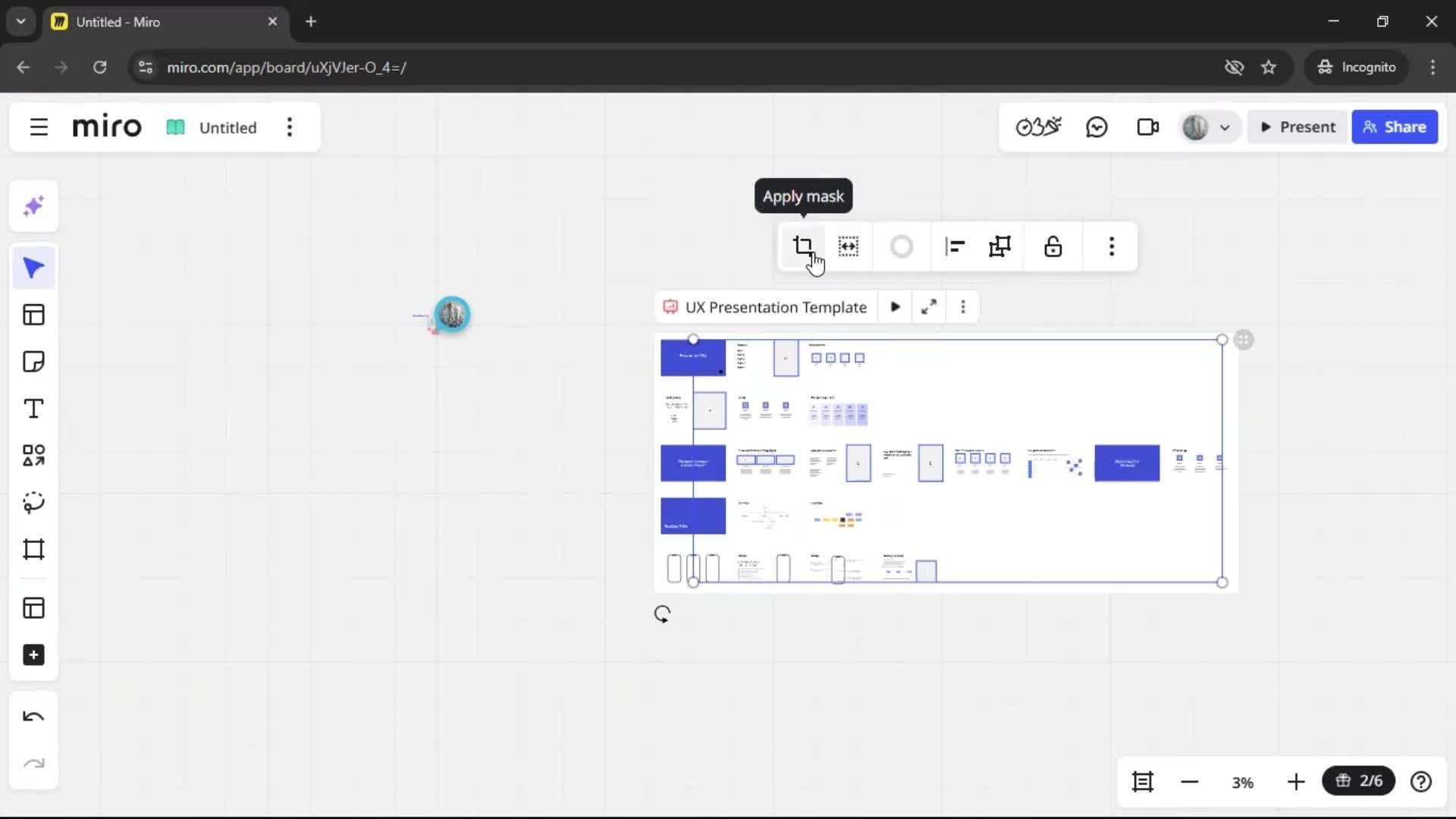Click the fit-width dashed box icon
This screenshot has width=1456, height=819.
pos(848,246)
